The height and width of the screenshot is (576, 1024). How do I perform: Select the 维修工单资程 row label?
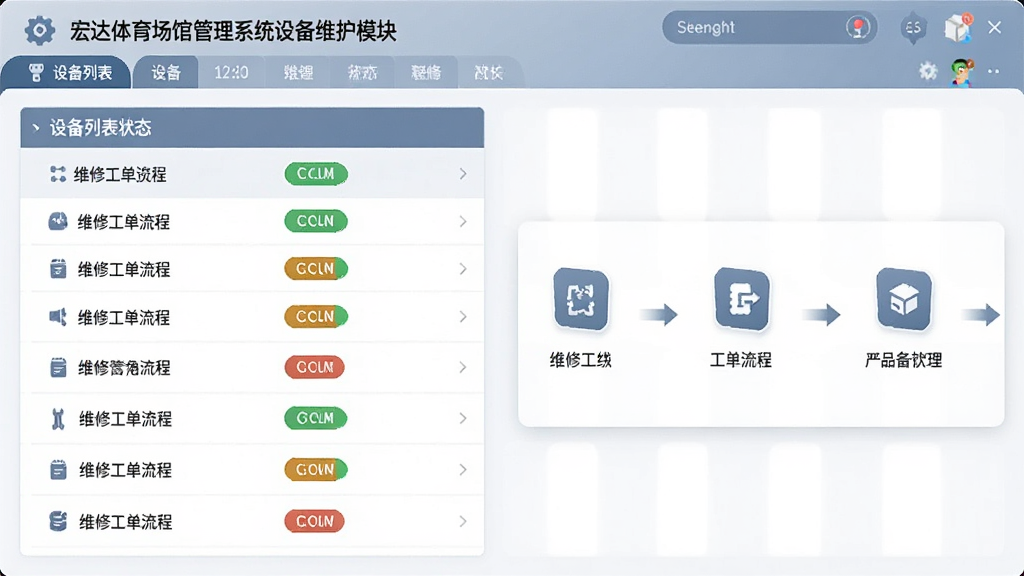coord(120,174)
